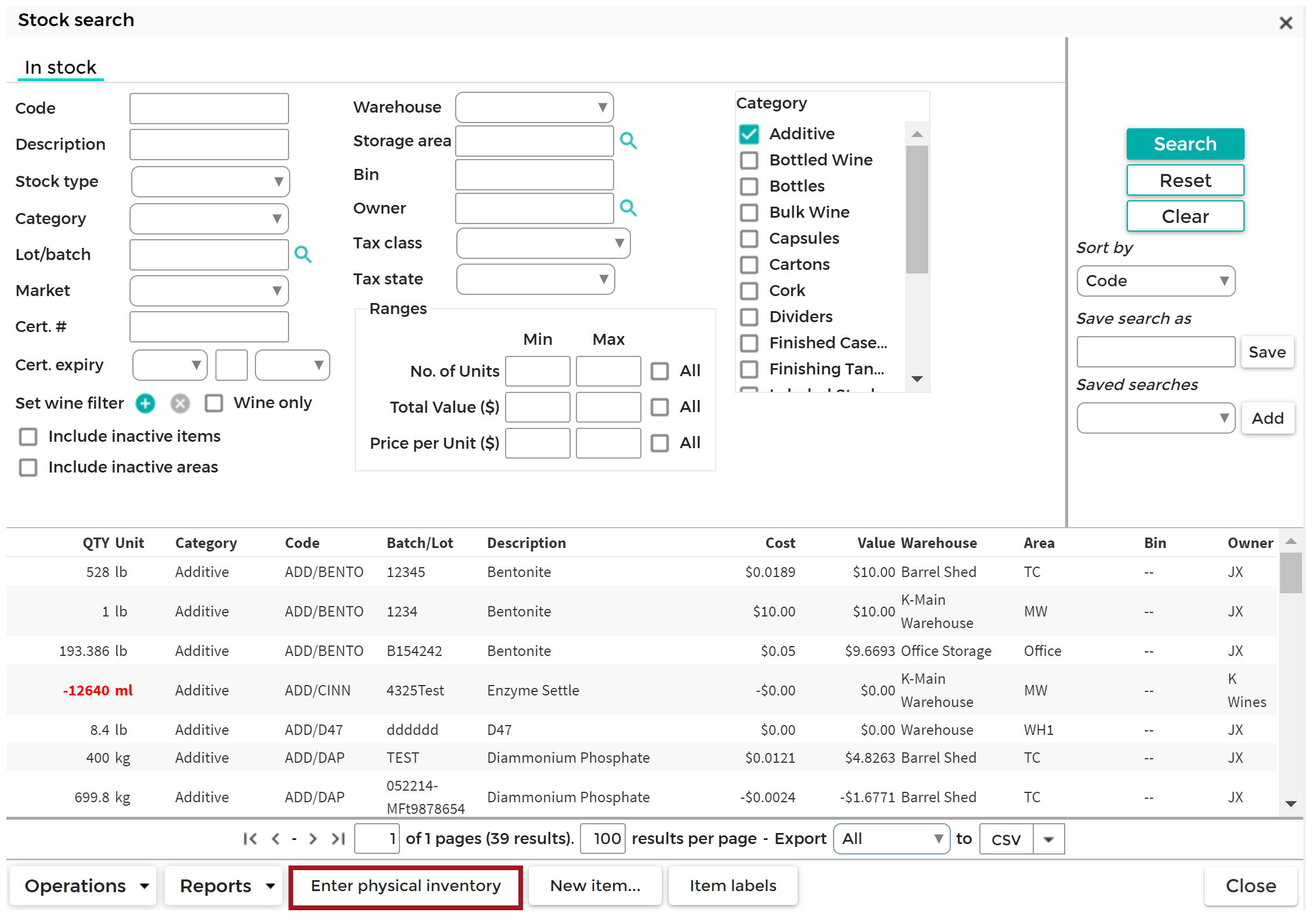Click into the Description input field

pos(209,145)
